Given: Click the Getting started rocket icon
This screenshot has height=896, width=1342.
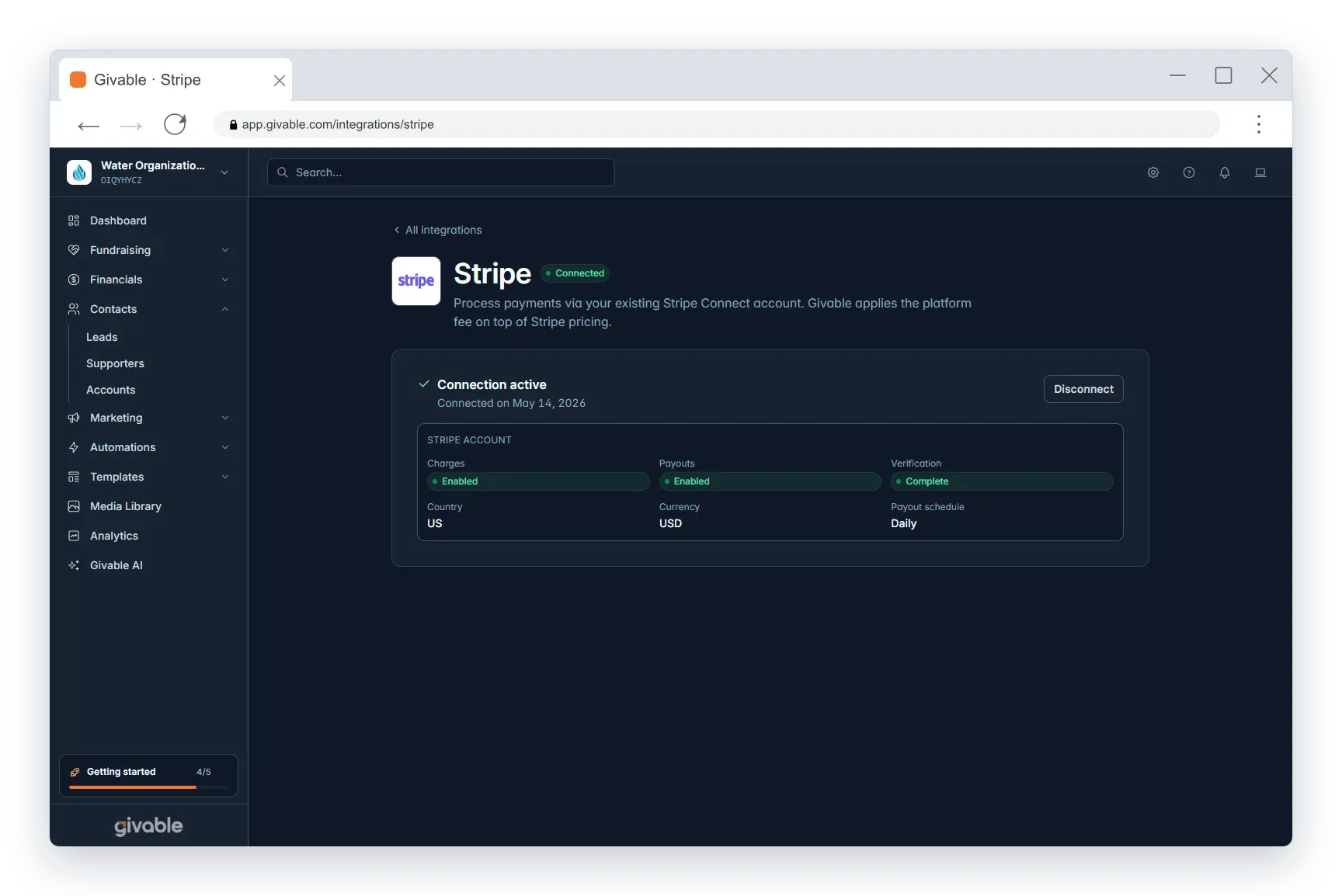Looking at the screenshot, I should (75, 772).
